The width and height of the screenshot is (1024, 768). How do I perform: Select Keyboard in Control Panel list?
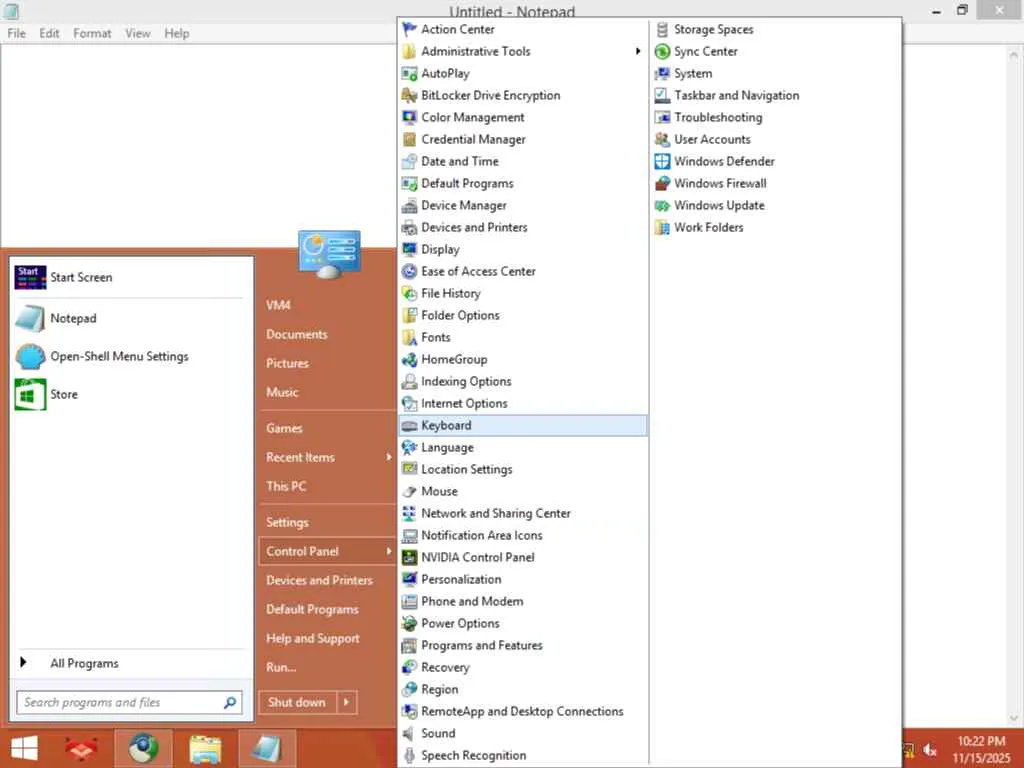[x=523, y=426]
